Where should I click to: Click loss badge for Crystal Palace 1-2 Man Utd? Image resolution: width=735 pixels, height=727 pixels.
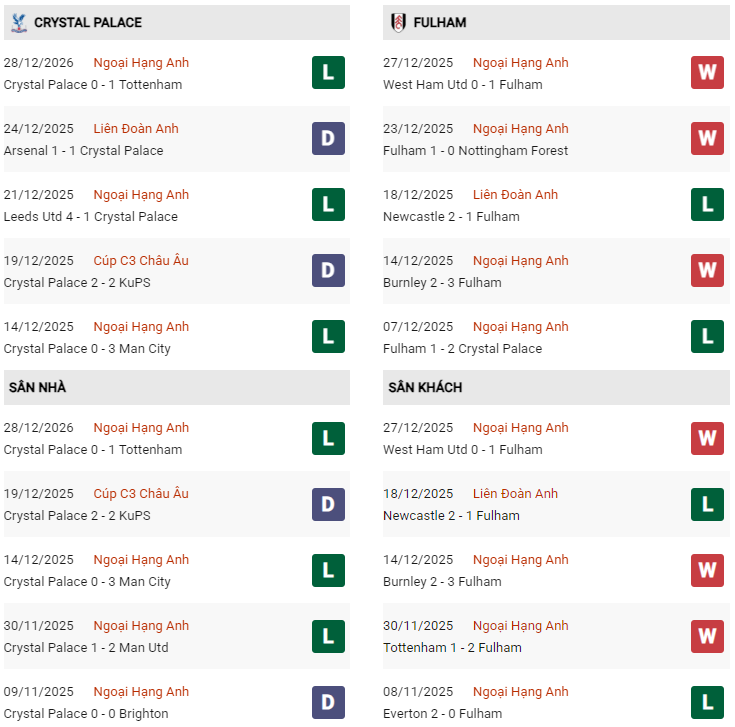click(328, 635)
